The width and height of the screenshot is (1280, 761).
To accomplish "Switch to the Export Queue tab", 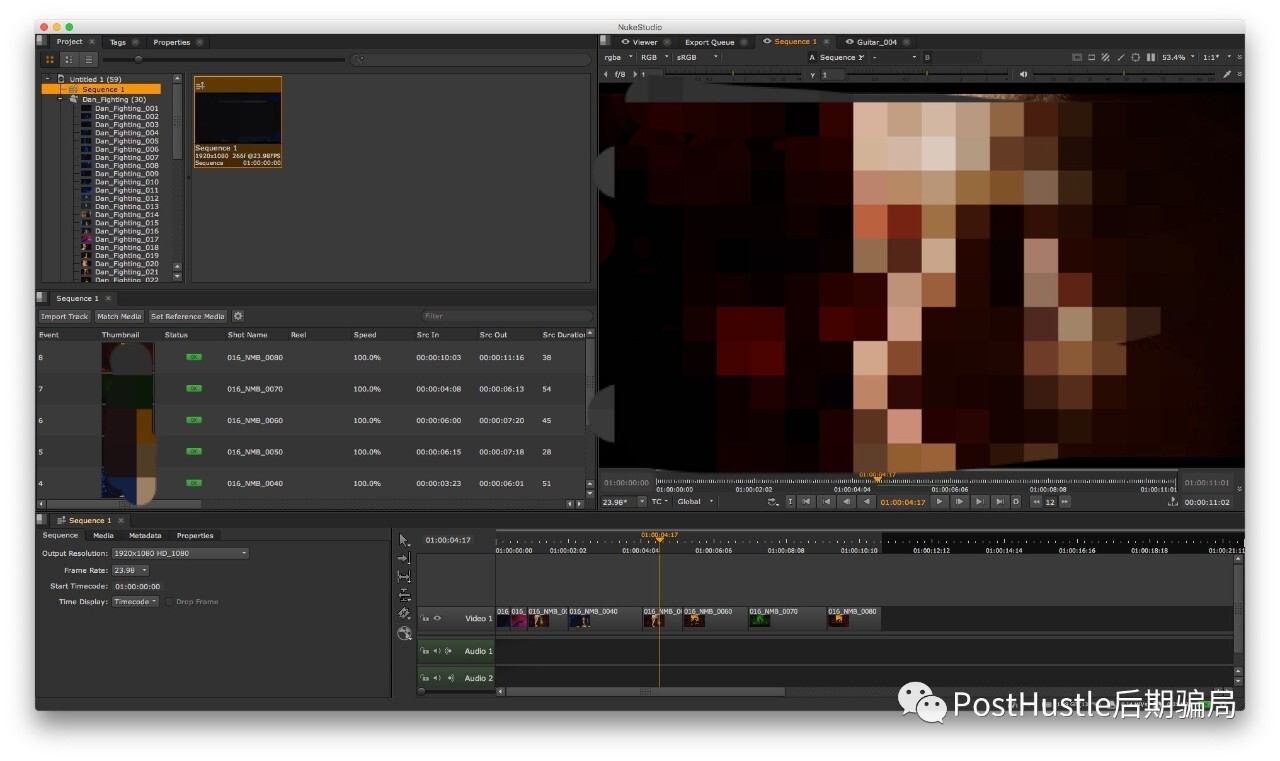I will pos(709,42).
